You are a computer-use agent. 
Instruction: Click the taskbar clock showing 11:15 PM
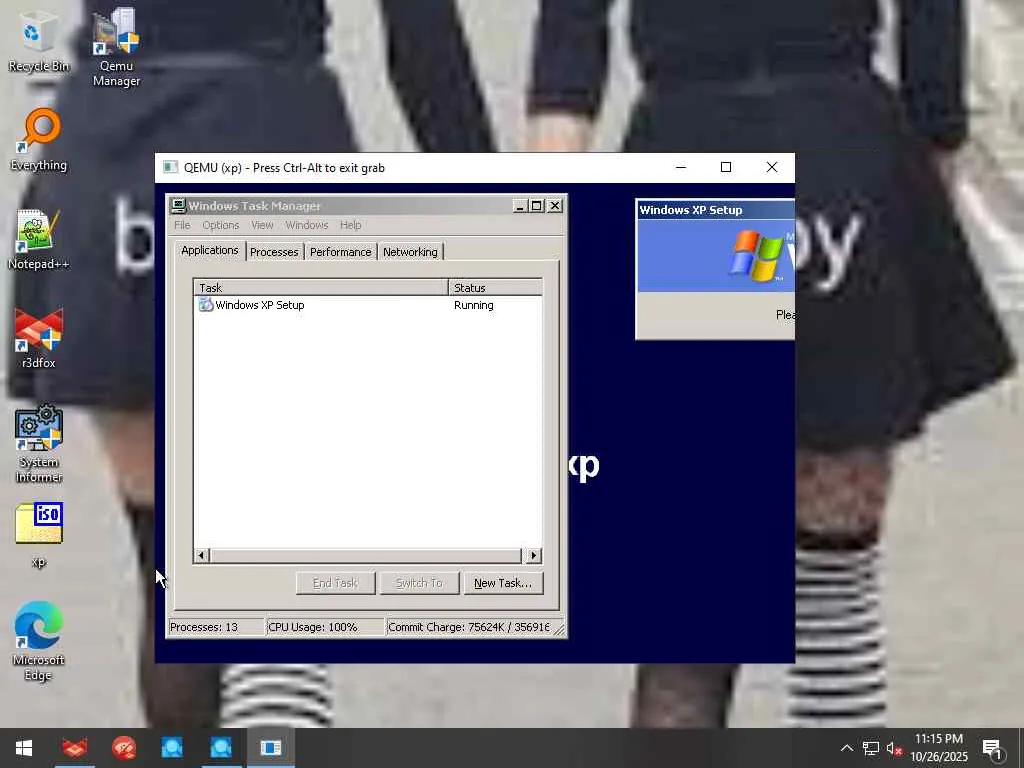938,748
